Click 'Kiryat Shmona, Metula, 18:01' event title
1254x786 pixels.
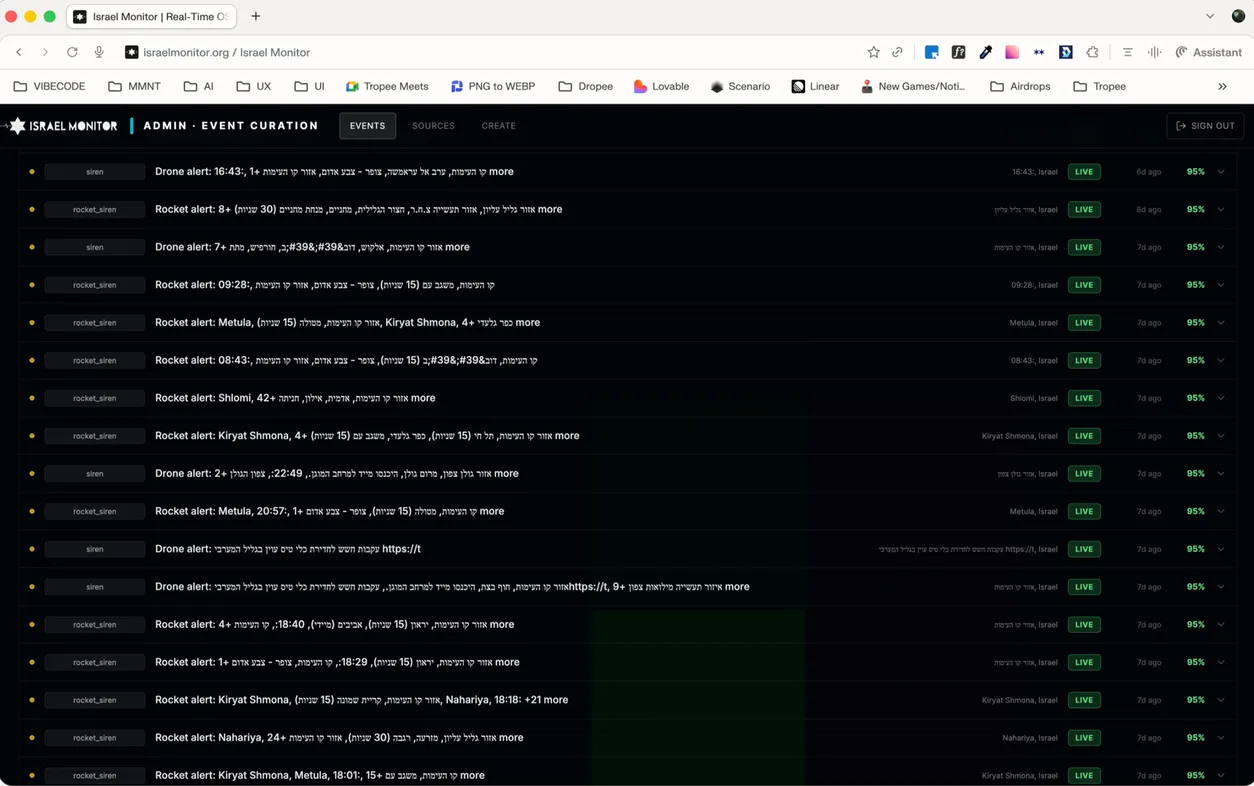click(x=320, y=775)
